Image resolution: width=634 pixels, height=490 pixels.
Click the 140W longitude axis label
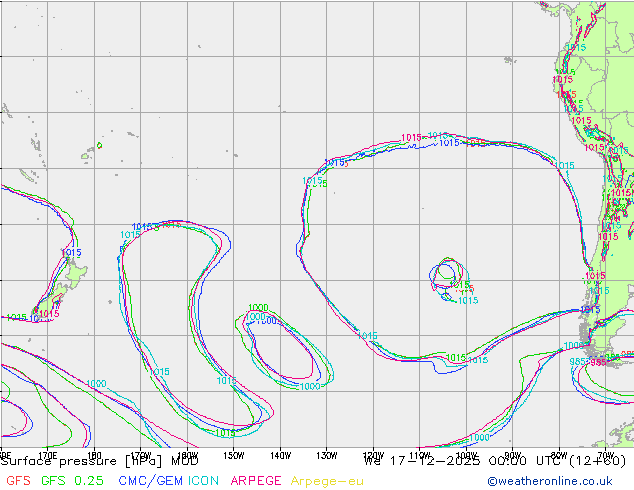(x=280, y=456)
